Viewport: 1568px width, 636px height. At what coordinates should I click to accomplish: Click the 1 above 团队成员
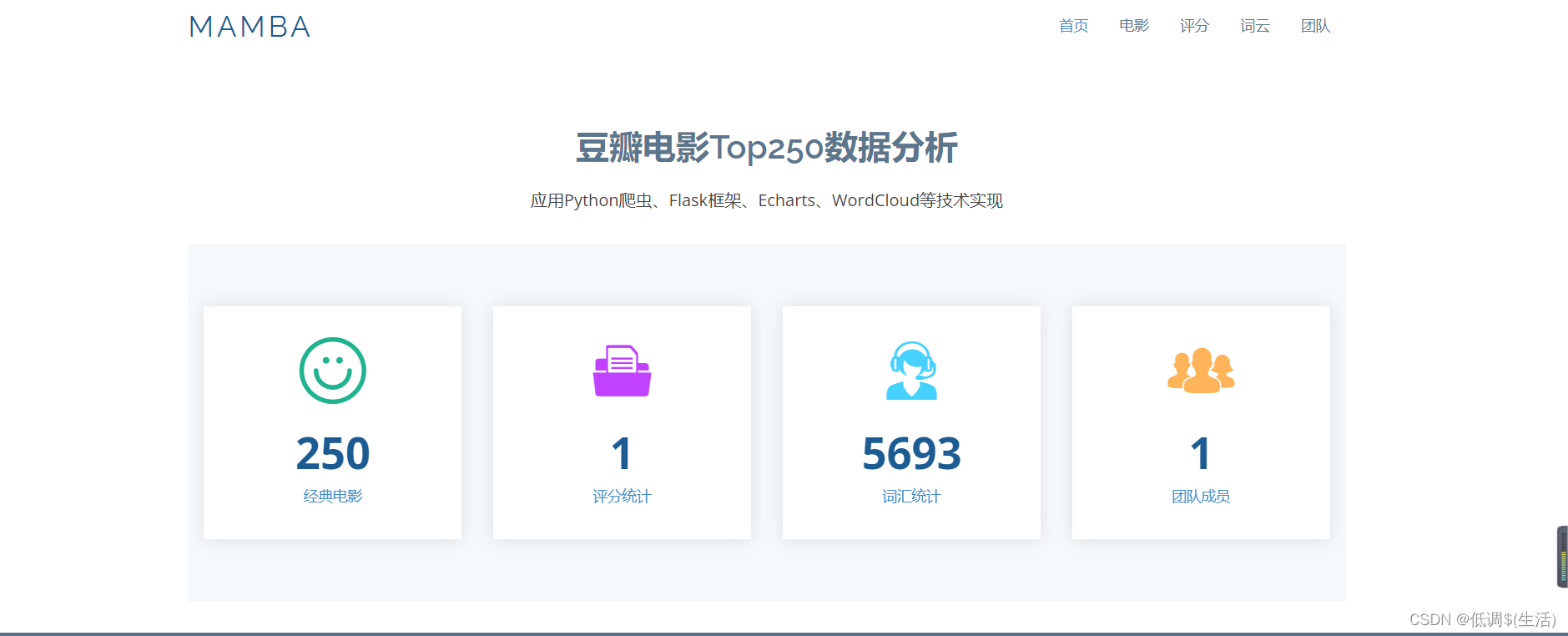pos(1201,453)
